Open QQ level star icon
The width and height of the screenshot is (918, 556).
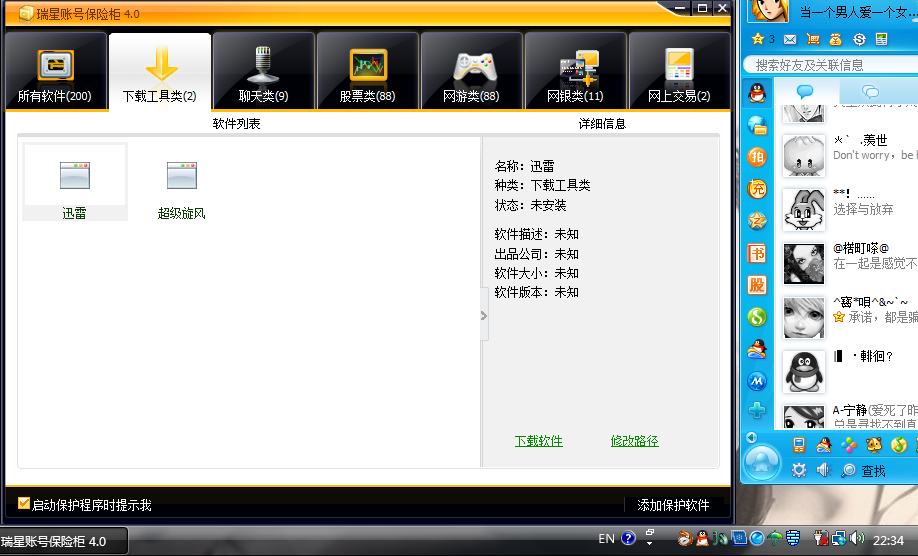[x=758, y=39]
